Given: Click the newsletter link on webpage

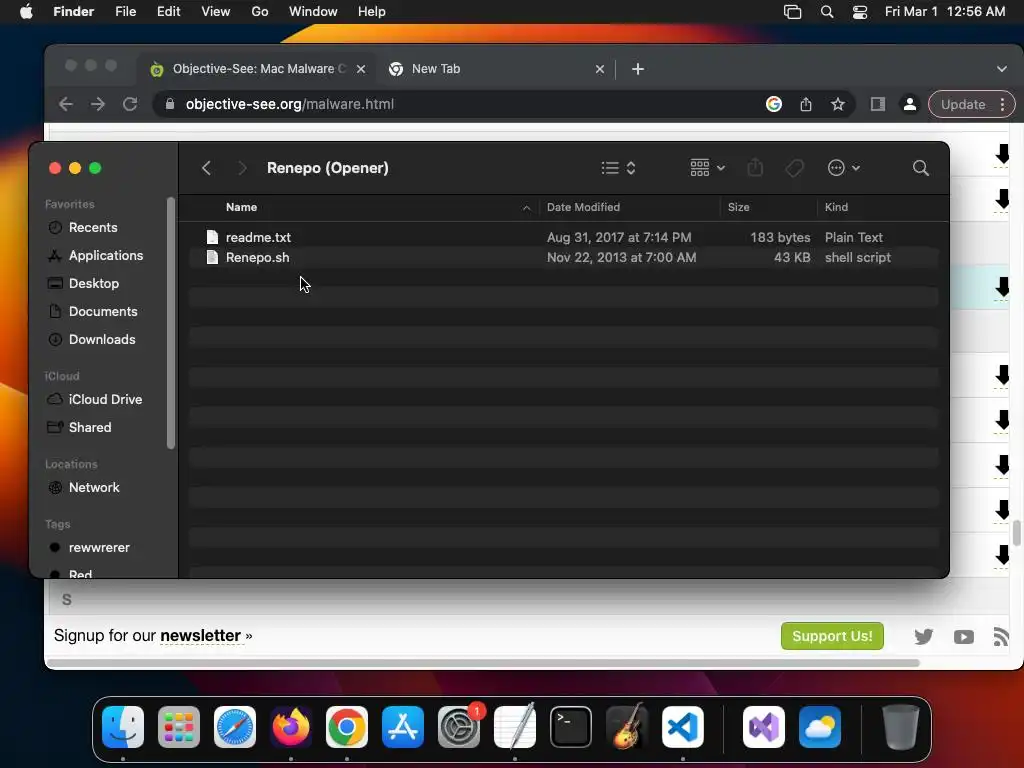Looking at the screenshot, I should (x=200, y=635).
